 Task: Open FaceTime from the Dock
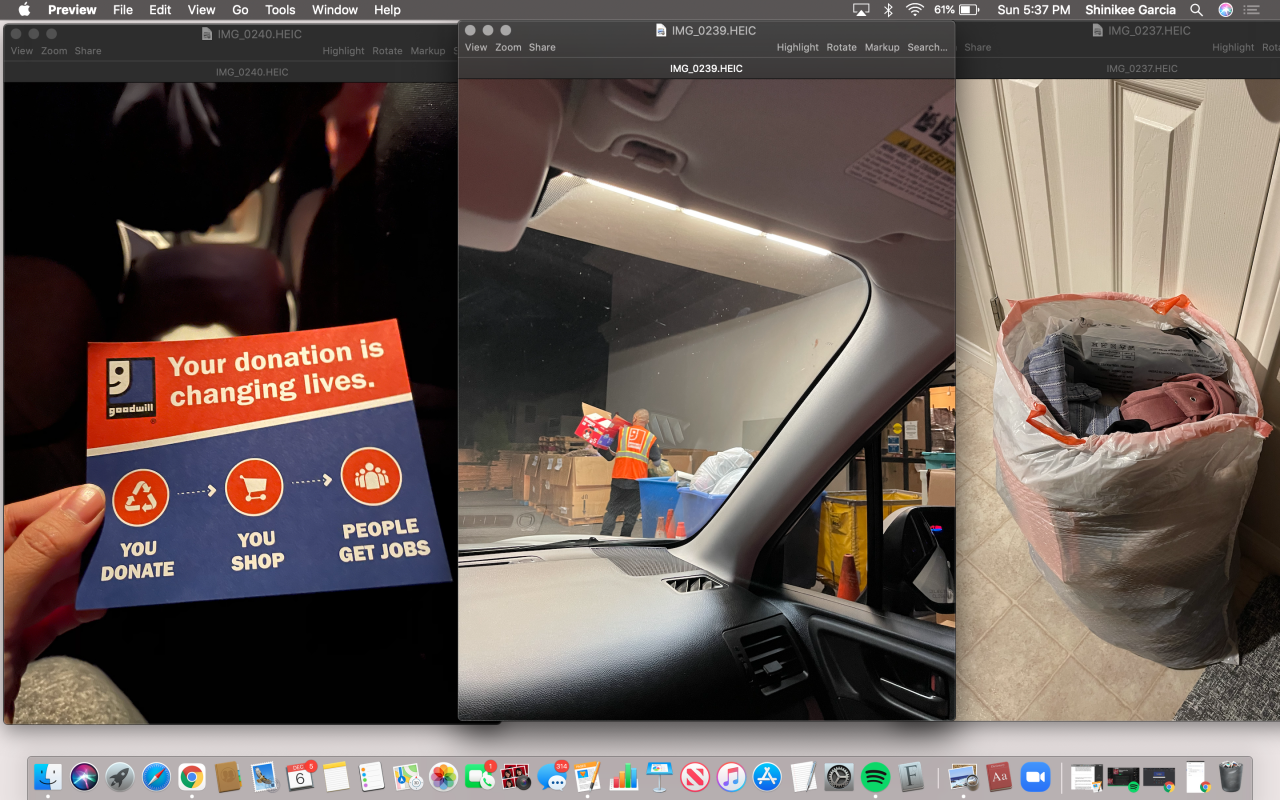click(x=480, y=776)
